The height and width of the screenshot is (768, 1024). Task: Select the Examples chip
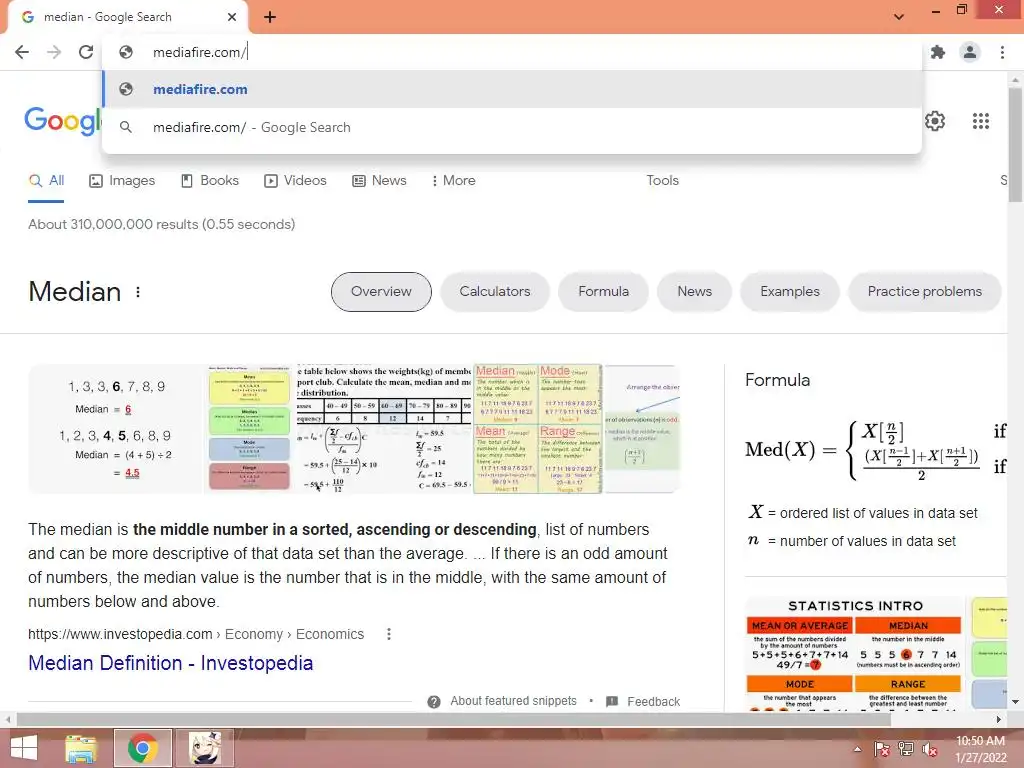790,292
